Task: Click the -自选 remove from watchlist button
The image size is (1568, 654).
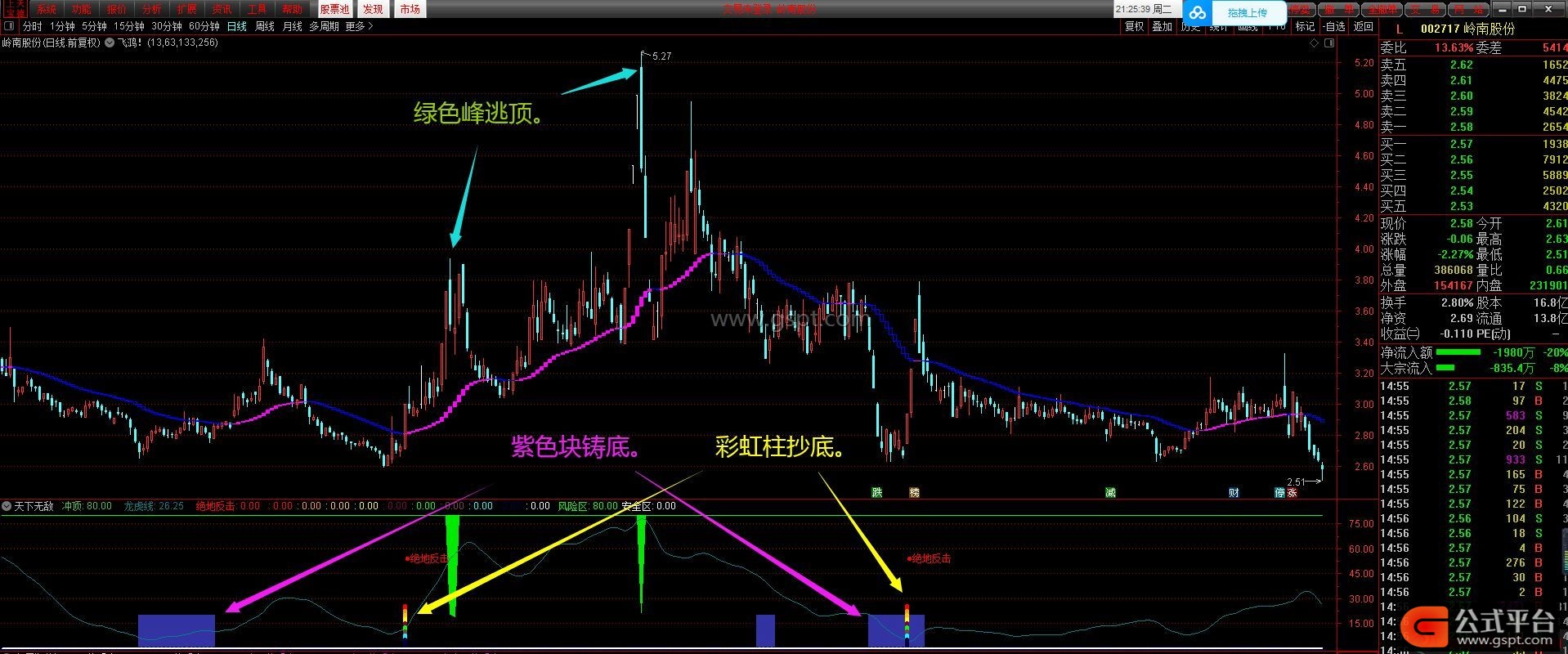Action: [x=1334, y=26]
